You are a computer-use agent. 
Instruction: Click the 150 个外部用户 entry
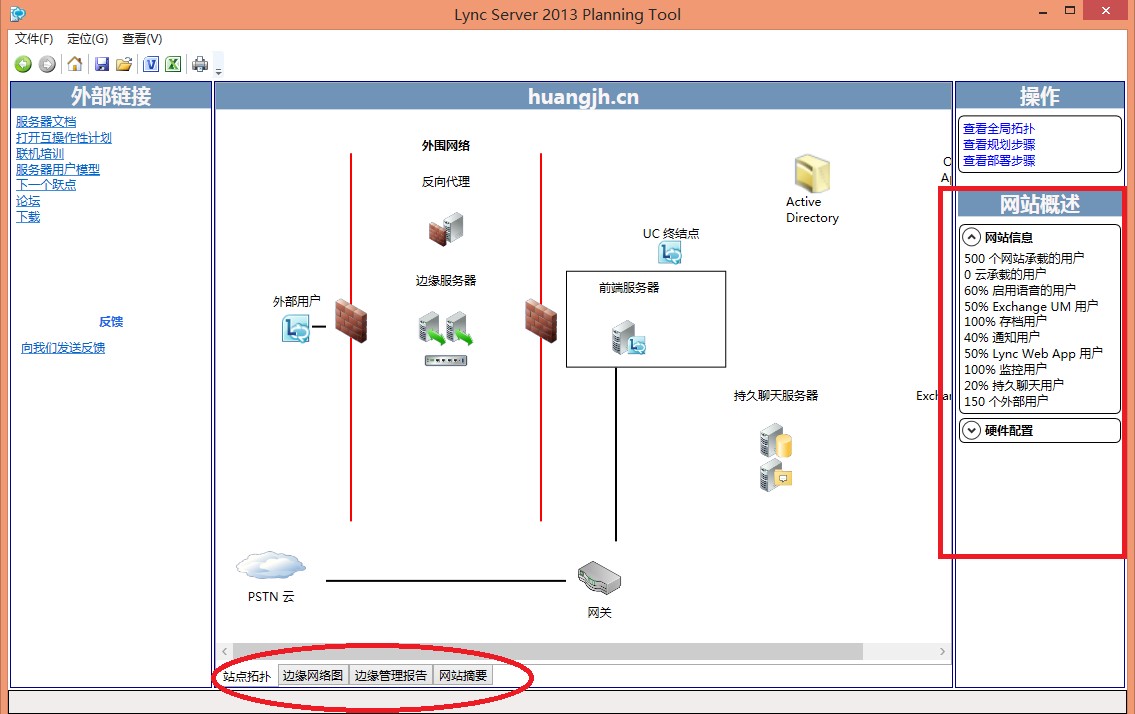click(1006, 401)
